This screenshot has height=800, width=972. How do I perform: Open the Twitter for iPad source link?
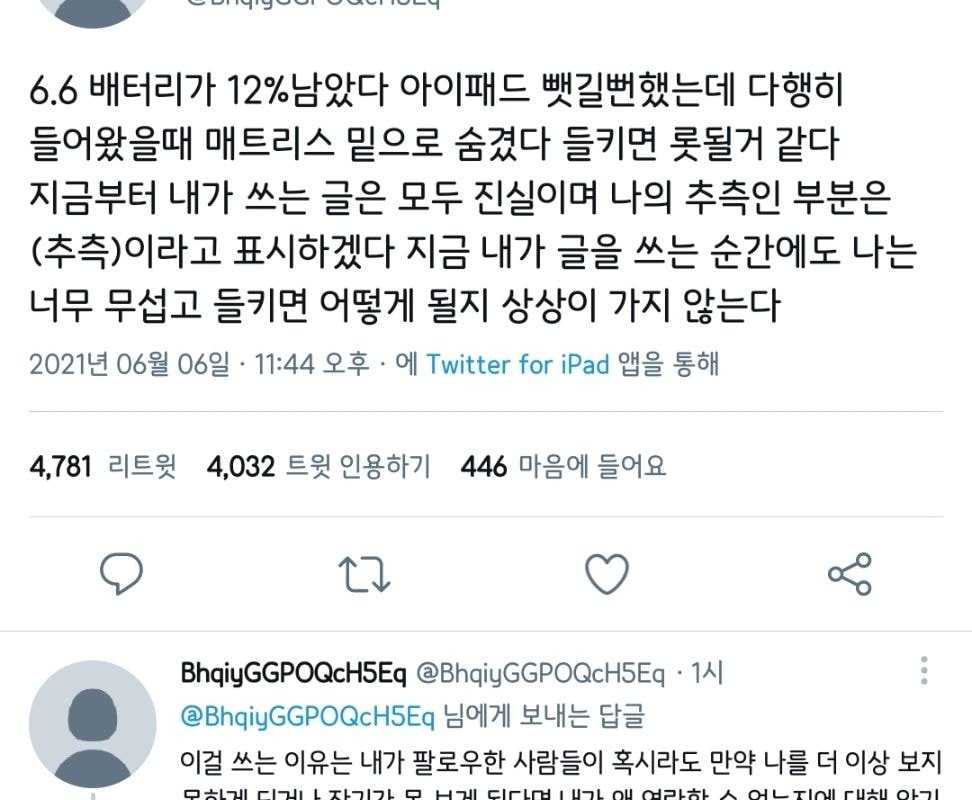coord(518,364)
